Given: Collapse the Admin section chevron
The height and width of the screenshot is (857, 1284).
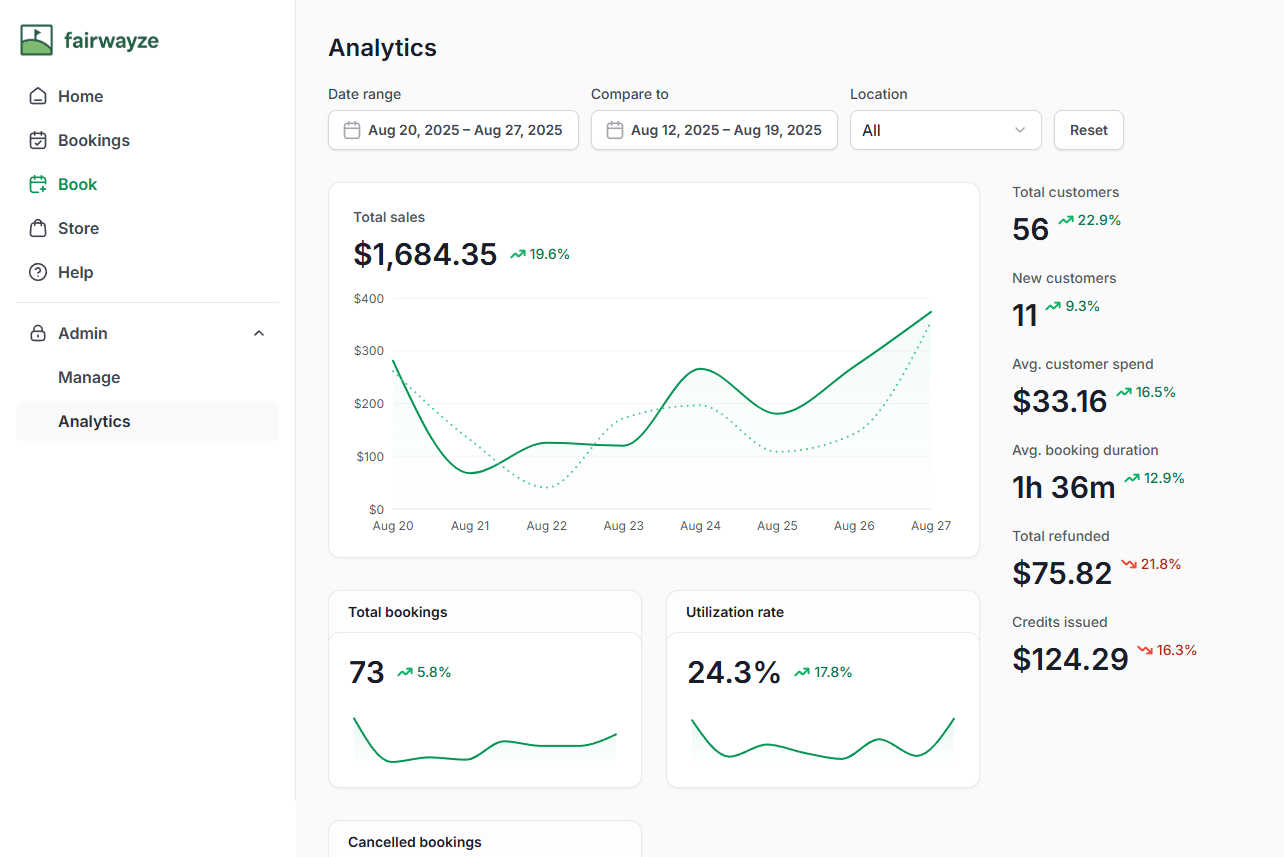Looking at the screenshot, I should [259, 334].
